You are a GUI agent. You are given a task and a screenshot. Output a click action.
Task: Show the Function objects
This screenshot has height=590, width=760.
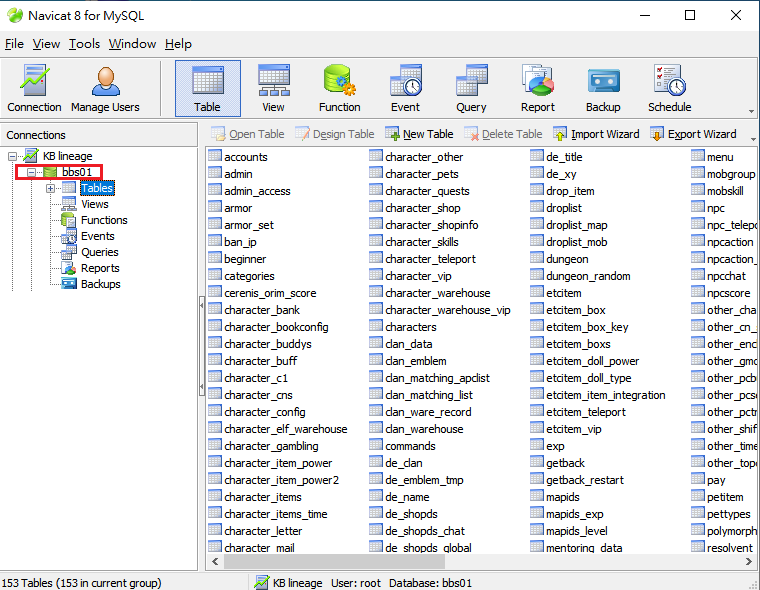click(x=339, y=88)
